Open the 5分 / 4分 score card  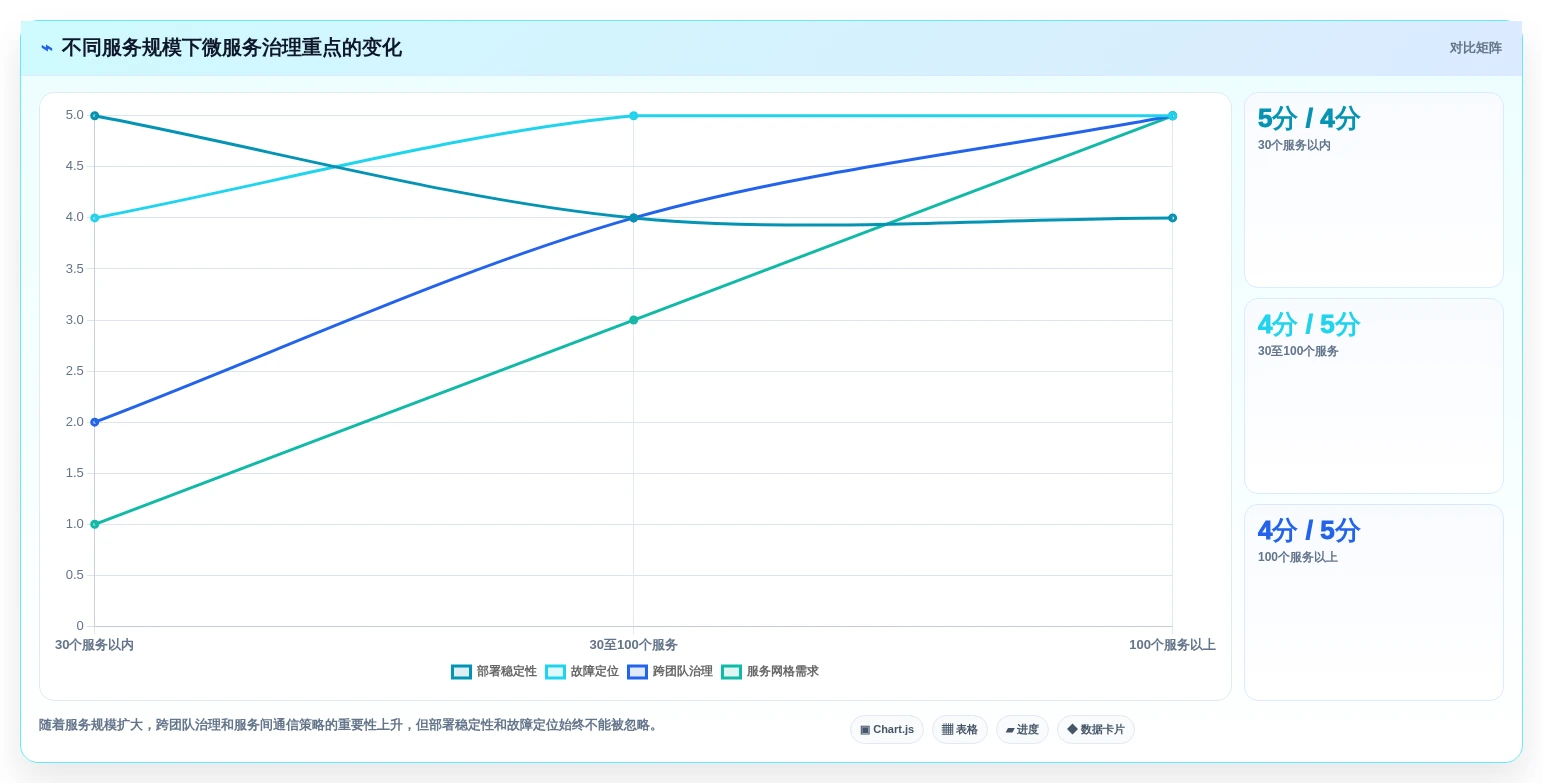(x=1374, y=190)
